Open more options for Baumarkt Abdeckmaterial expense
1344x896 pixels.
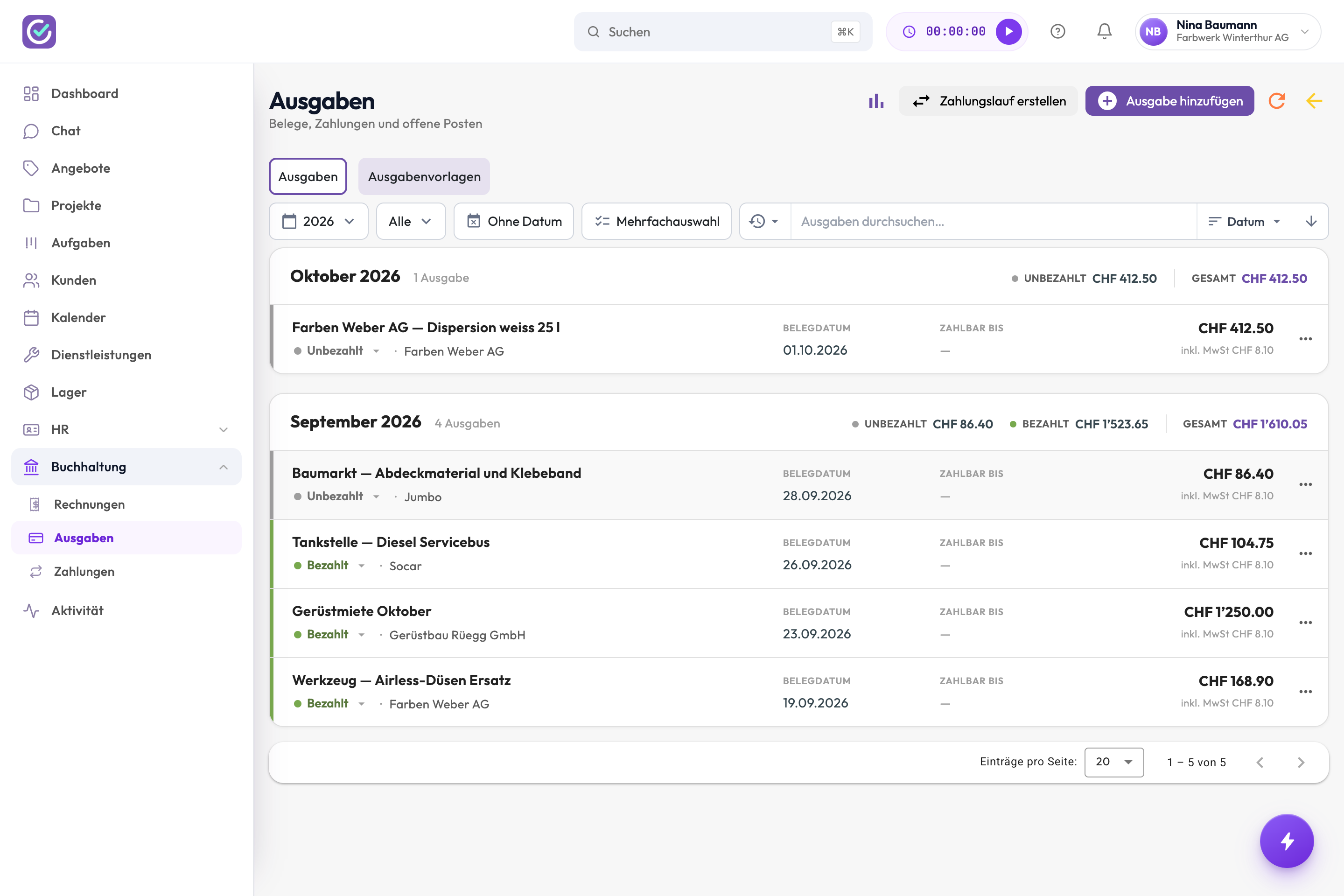(1305, 484)
